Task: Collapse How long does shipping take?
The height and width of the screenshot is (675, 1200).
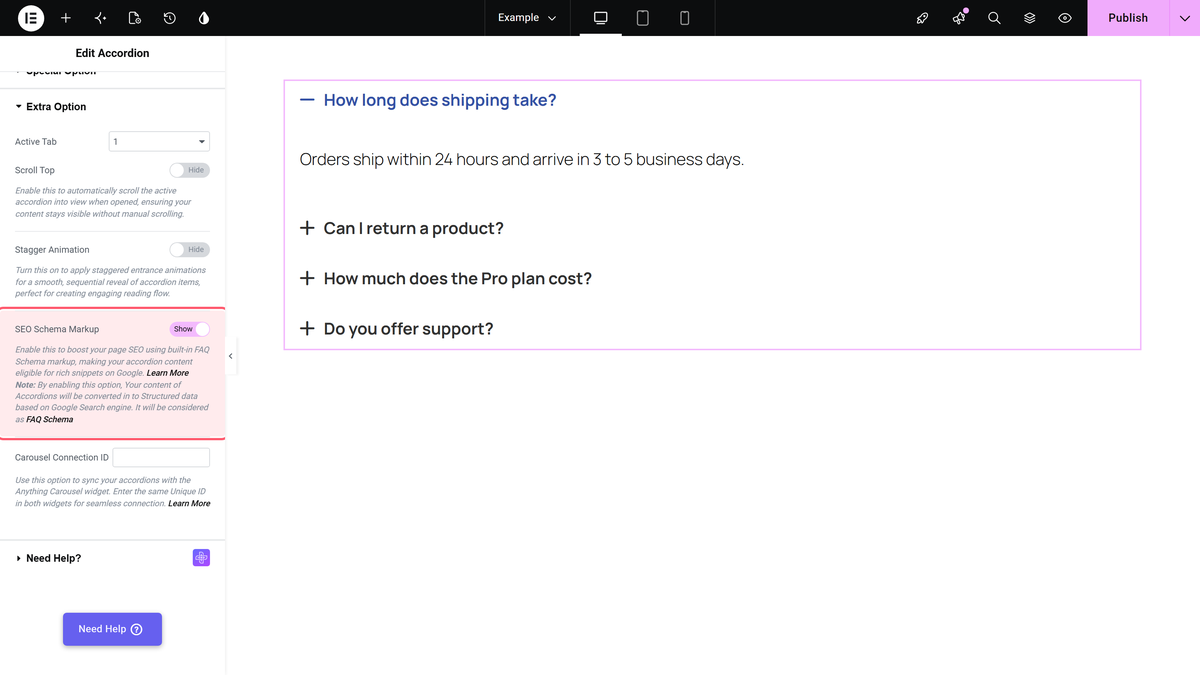Action: pos(440,100)
